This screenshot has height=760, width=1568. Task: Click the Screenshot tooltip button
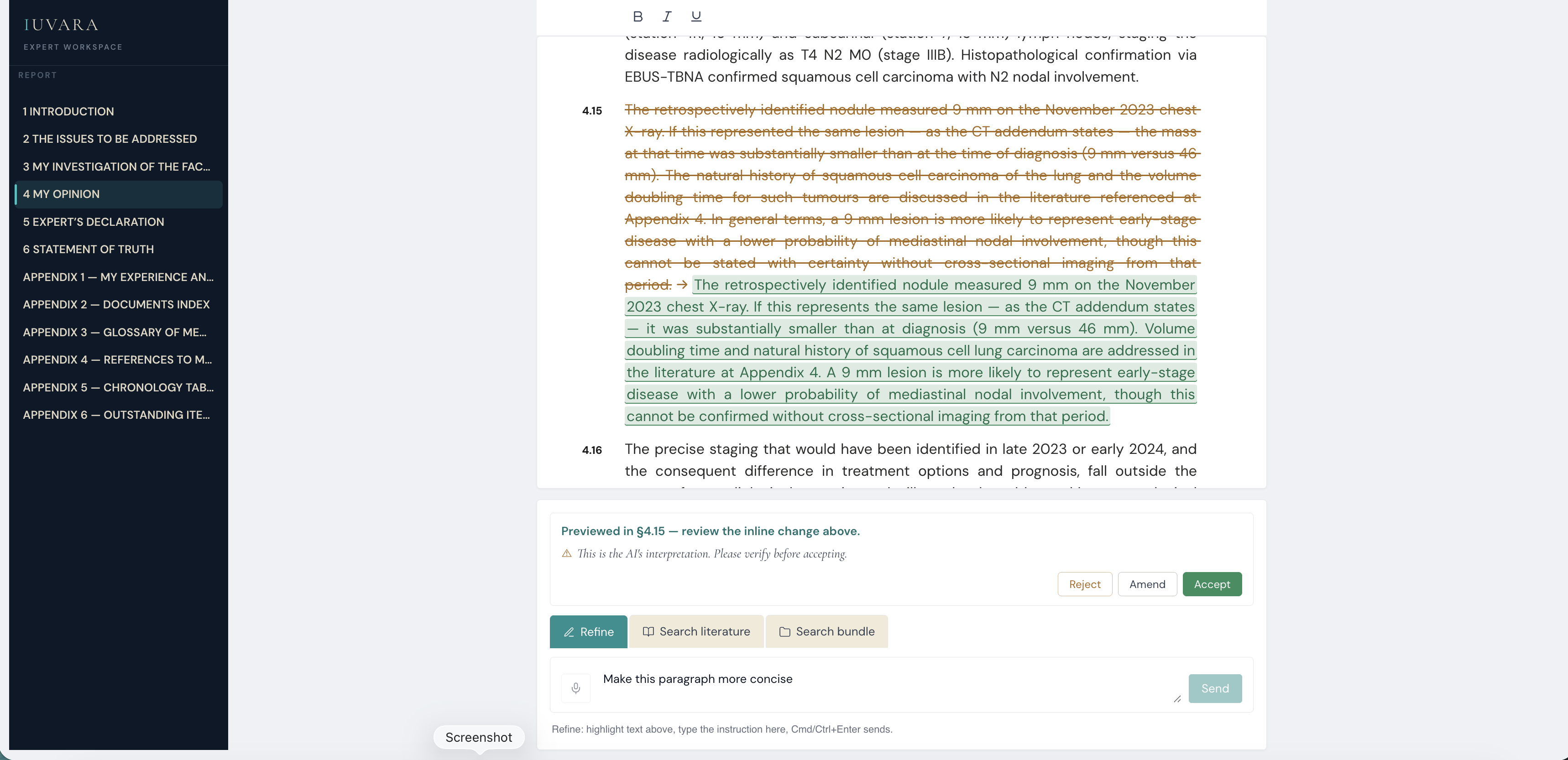pos(478,738)
